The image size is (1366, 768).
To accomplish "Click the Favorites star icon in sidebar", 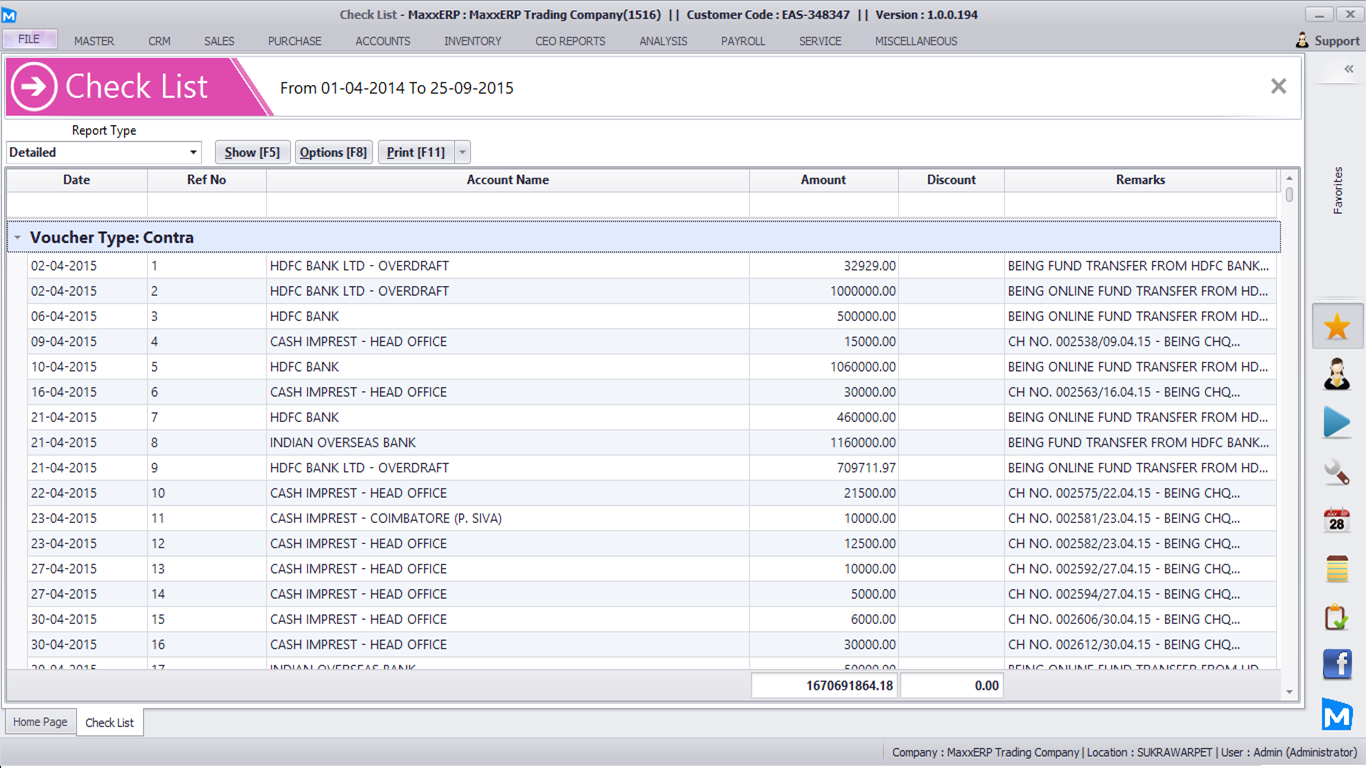I will (1337, 327).
